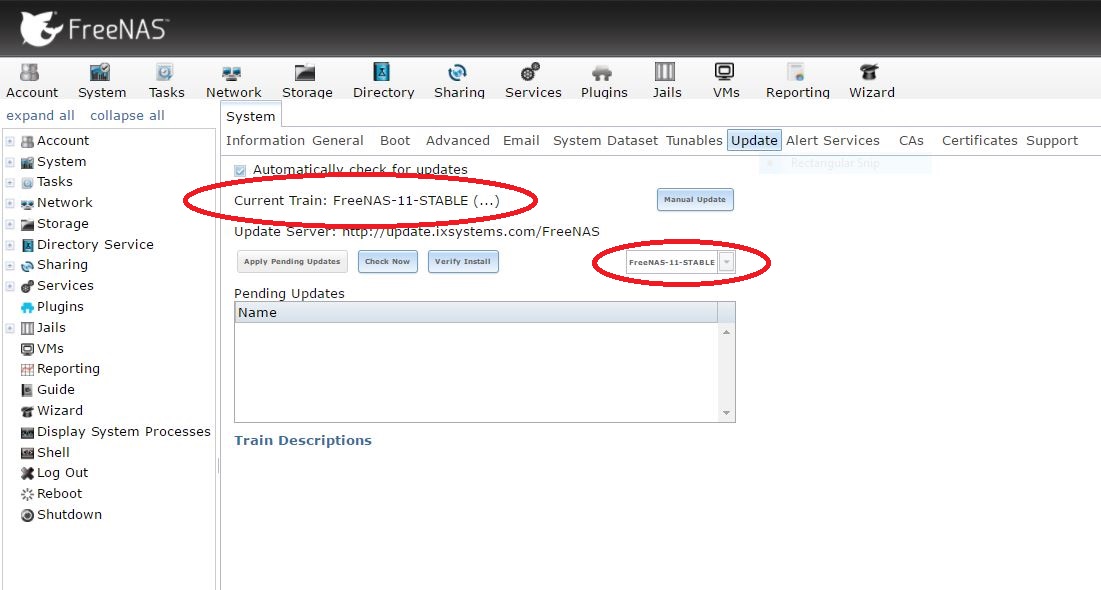Viewport: 1101px width, 590px height.
Task: Click the Manual Update button
Action: pos(695,199)
